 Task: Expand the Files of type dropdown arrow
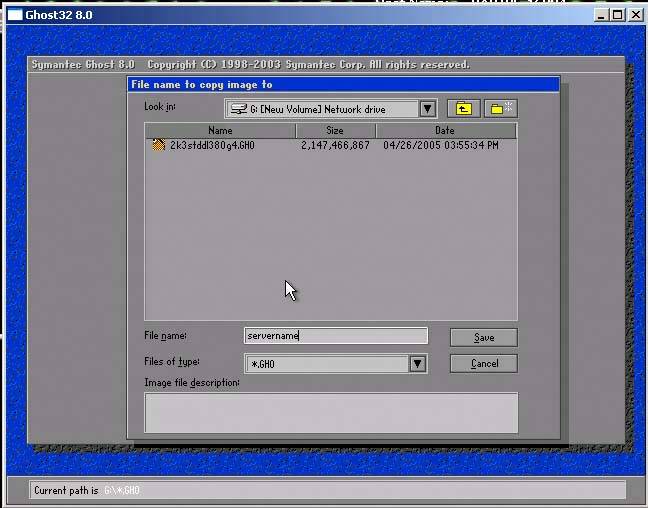pos(418,364)
